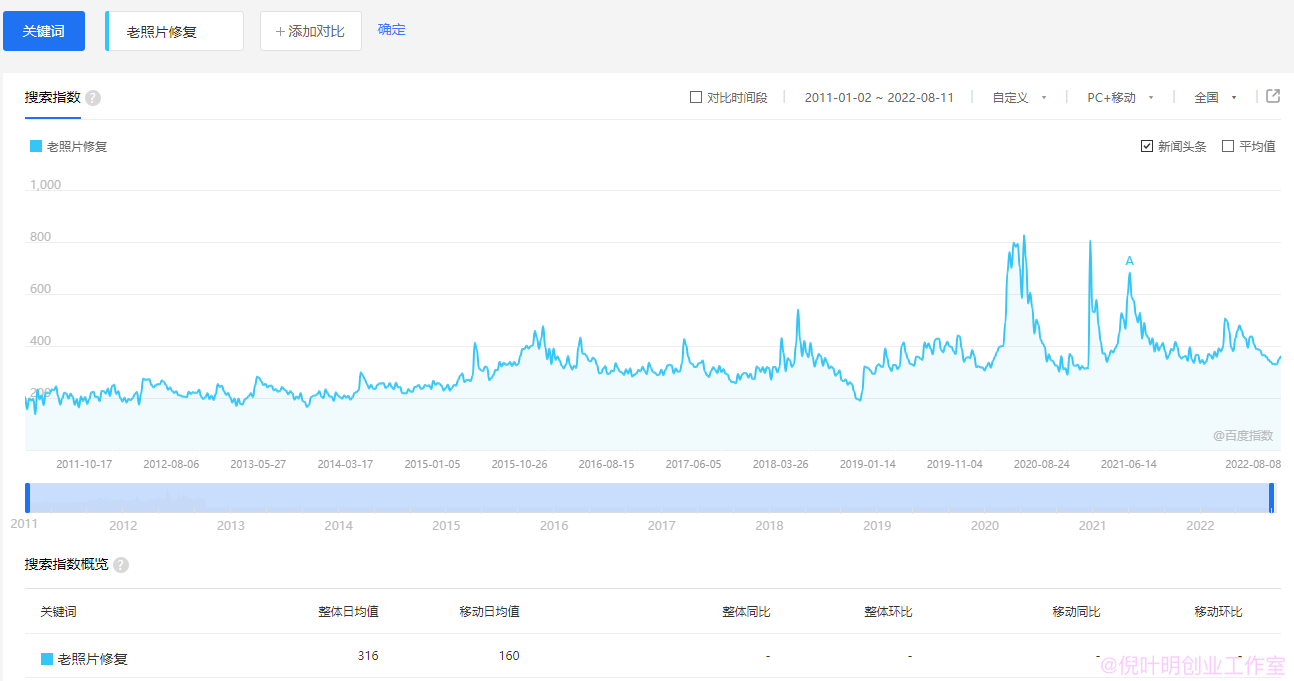The width and height of the screenshot is (1294, 681).
Task: Click the blue 关键词 label
Action: (44, 31)
